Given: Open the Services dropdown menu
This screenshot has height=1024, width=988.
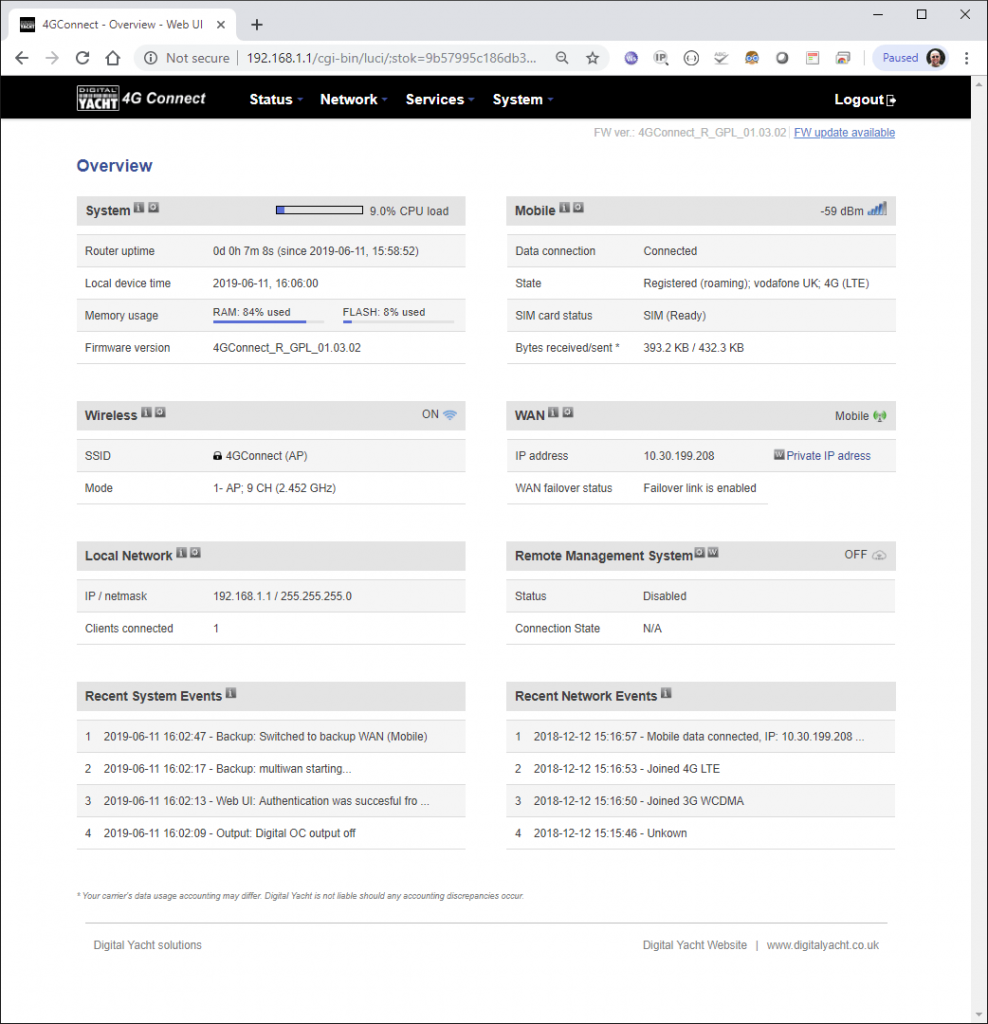Looking at the screenshot, I should pos(437,99).
